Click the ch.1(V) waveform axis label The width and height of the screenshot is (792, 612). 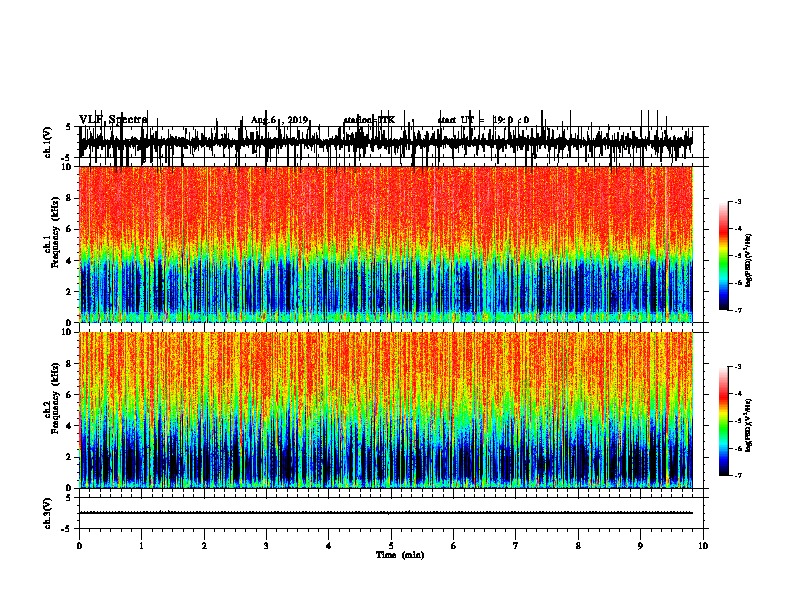(x=47, y=142)
